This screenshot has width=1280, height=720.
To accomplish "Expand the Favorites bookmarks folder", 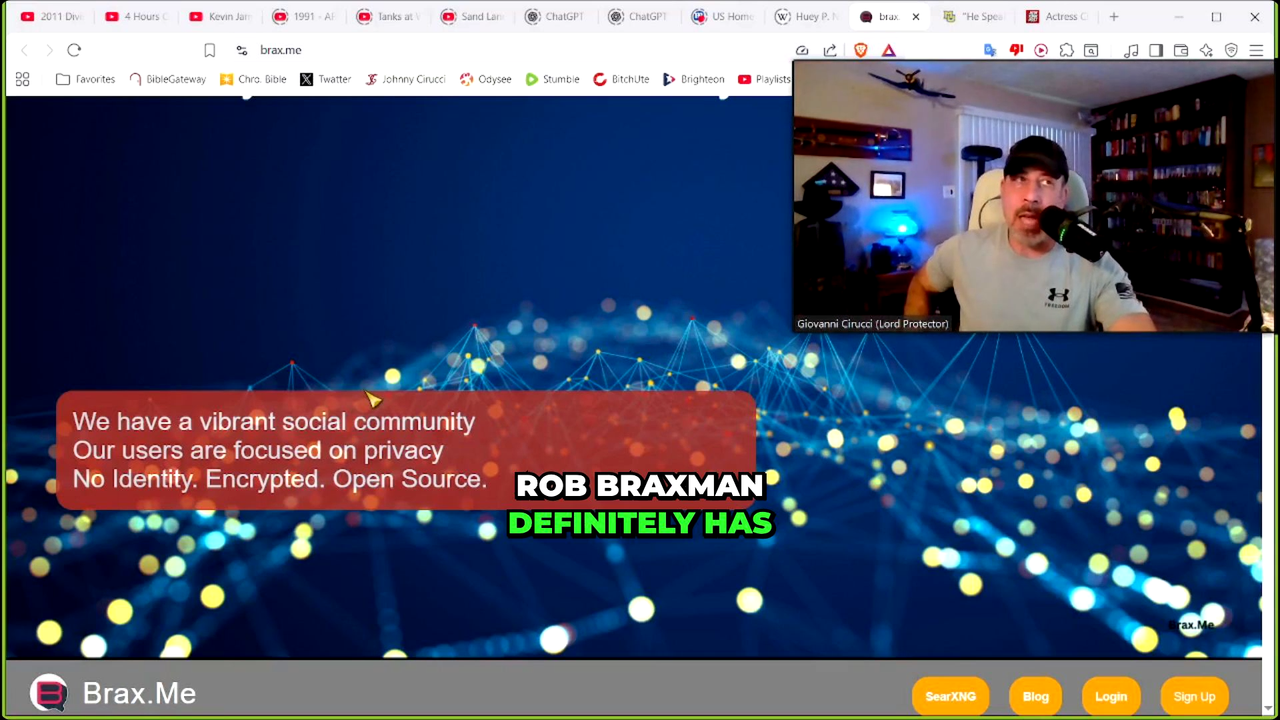I will (x=85, y=79).
